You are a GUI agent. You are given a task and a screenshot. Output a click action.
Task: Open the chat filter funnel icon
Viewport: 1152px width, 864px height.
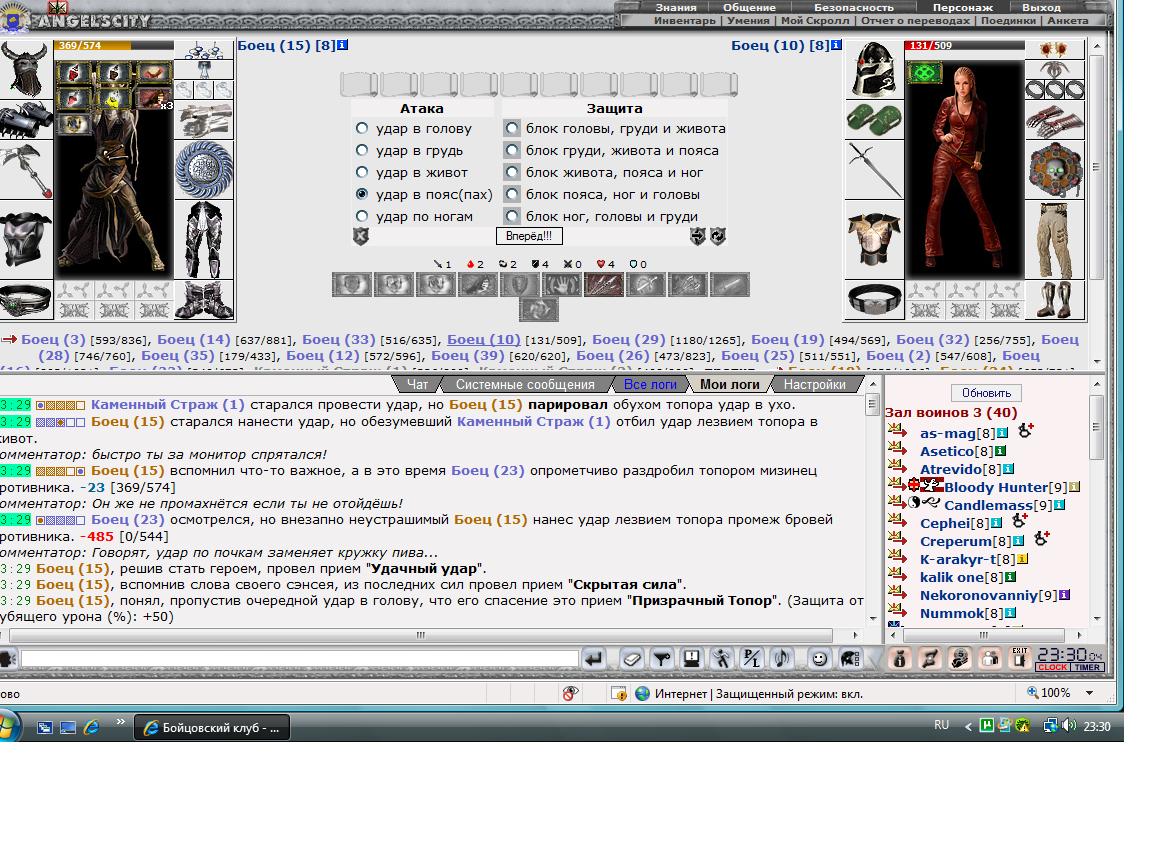click(662, 658)
